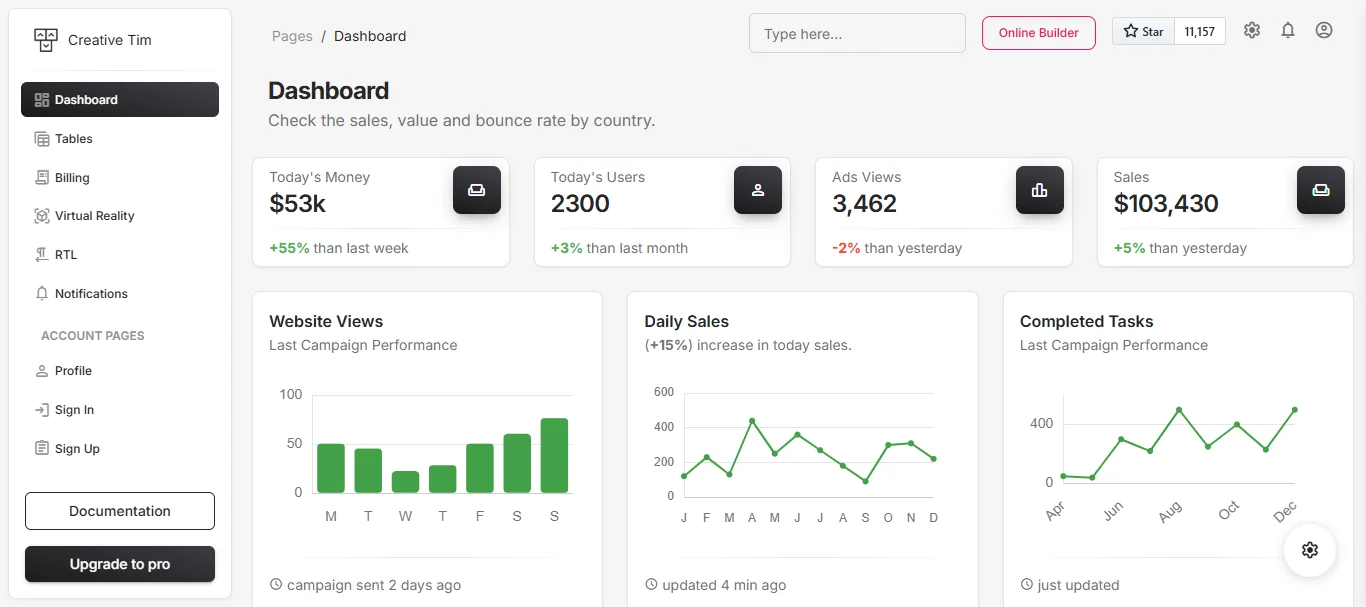Click the Type here search field
This screenshot has height=607, width=1366.
856,33
